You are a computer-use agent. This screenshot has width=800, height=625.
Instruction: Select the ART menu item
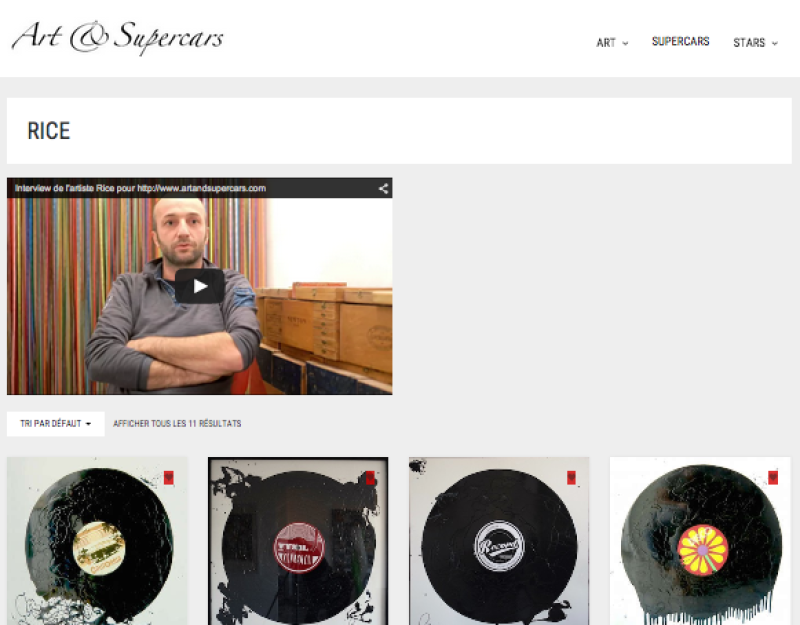606,43
